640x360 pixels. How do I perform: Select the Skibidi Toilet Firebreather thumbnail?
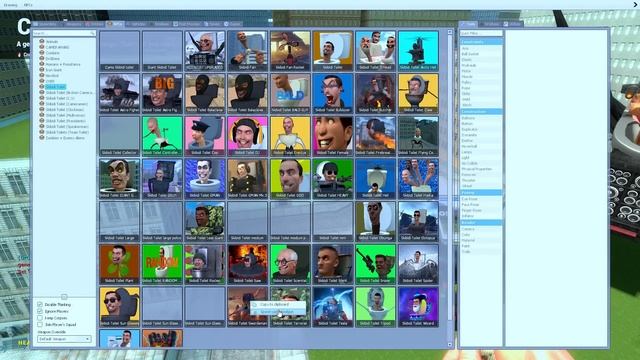[376, 136]
